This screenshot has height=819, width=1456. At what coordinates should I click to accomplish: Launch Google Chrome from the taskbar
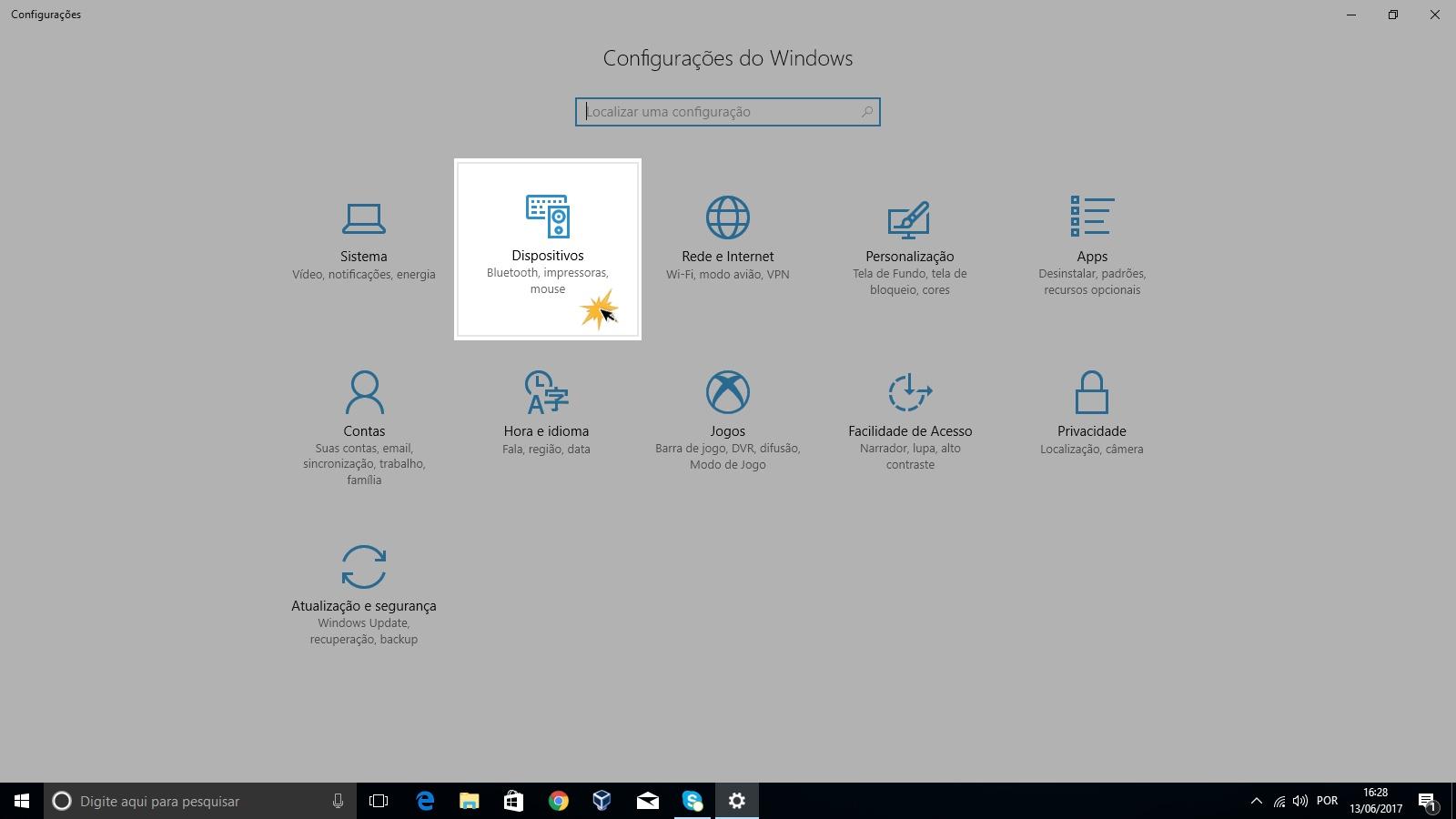[559, 801]
